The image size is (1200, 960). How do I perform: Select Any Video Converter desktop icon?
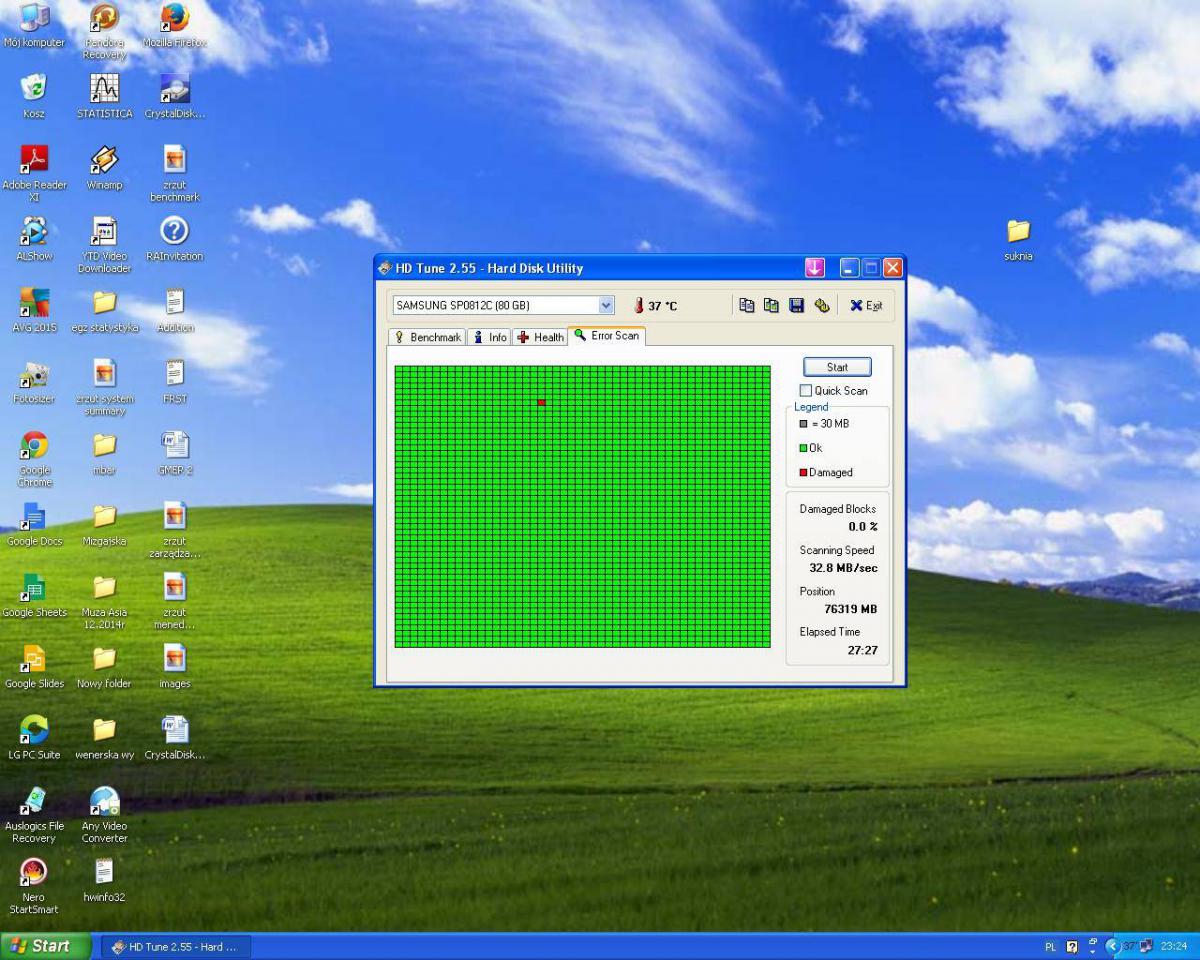(x=104, y=813)
